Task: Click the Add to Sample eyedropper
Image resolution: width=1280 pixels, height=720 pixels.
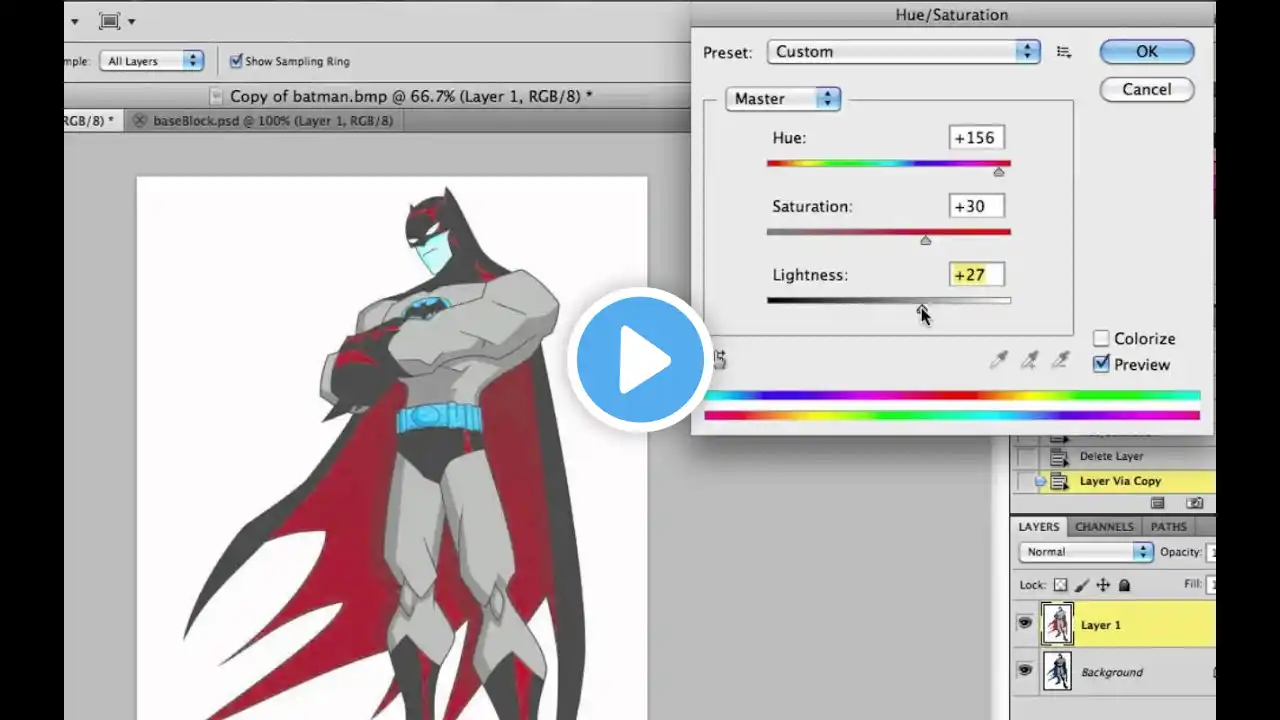Action: click(1029, 361)
